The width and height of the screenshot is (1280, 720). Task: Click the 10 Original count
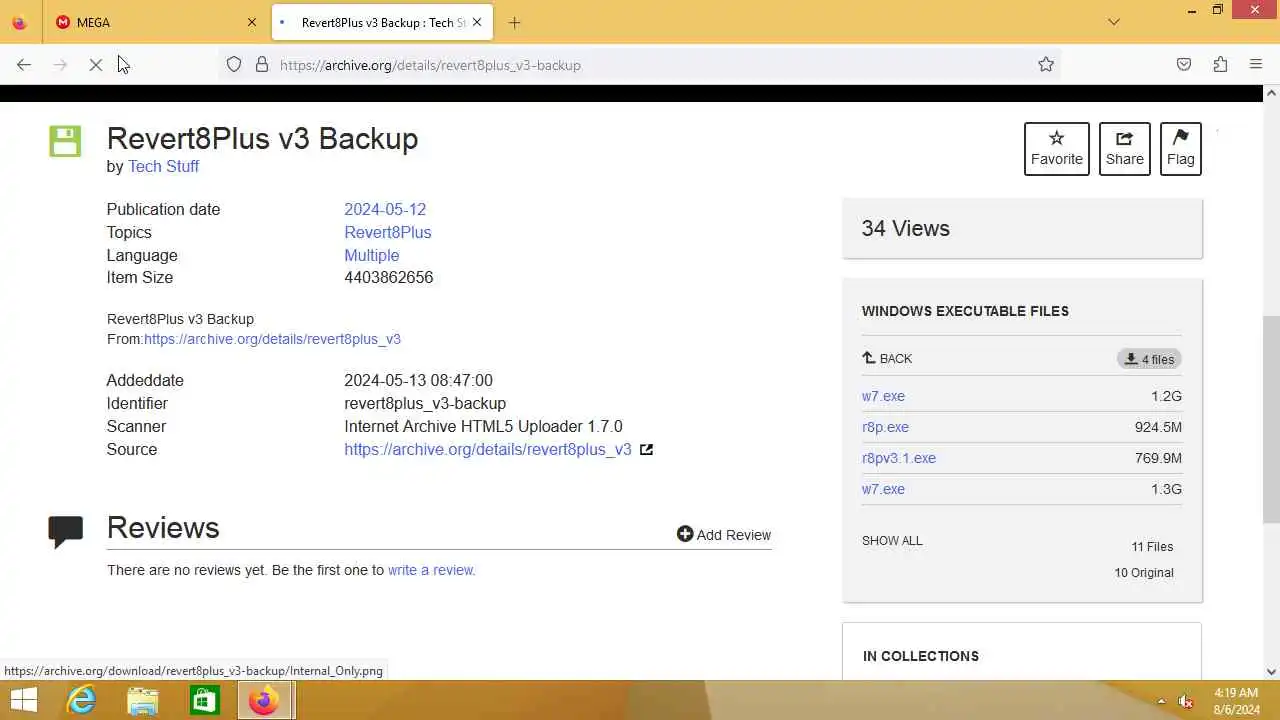(x=1144, y=573)
